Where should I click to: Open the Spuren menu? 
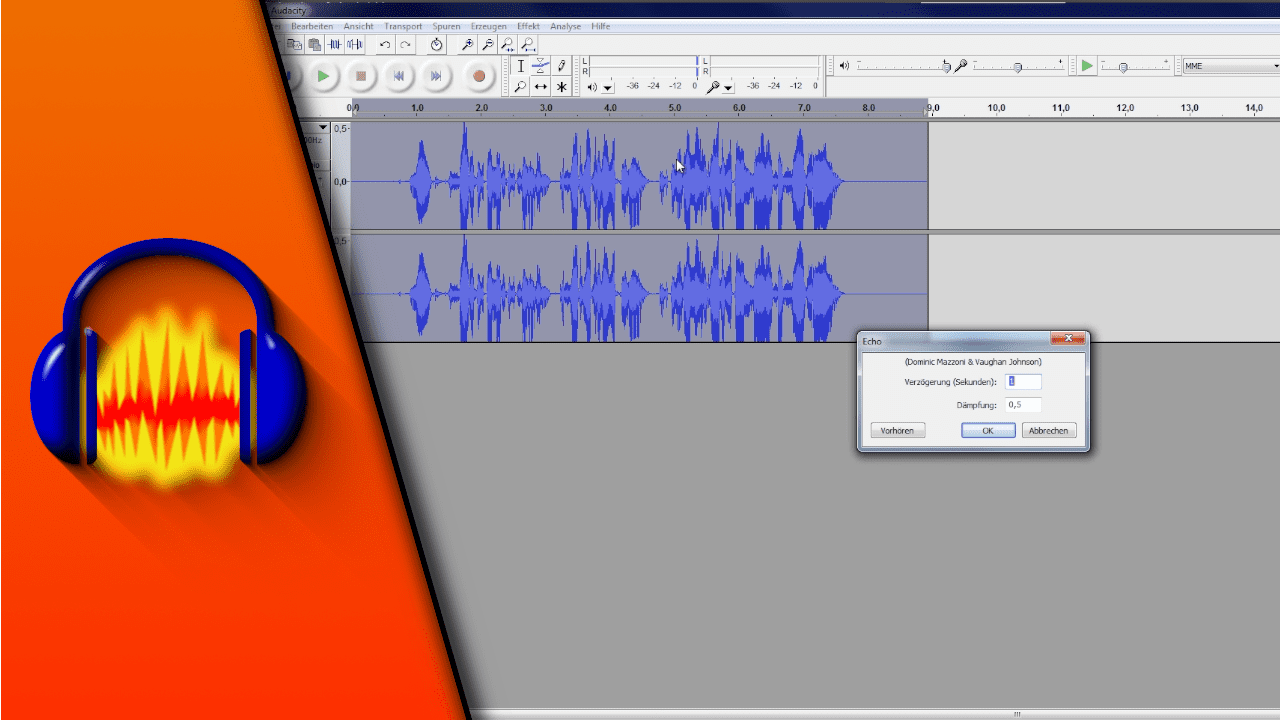[447, 26]
